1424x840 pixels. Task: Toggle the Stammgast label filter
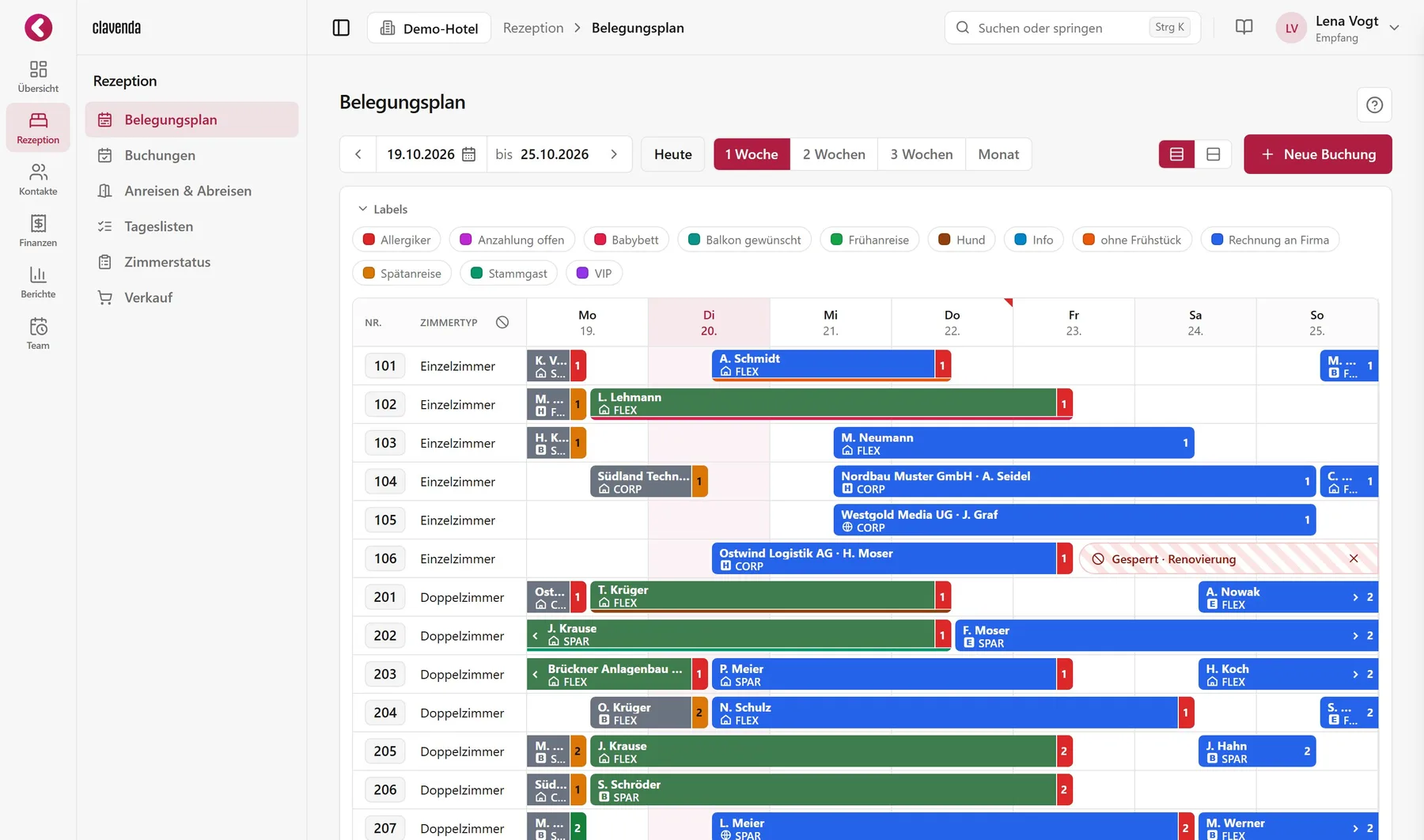[509, 273]
